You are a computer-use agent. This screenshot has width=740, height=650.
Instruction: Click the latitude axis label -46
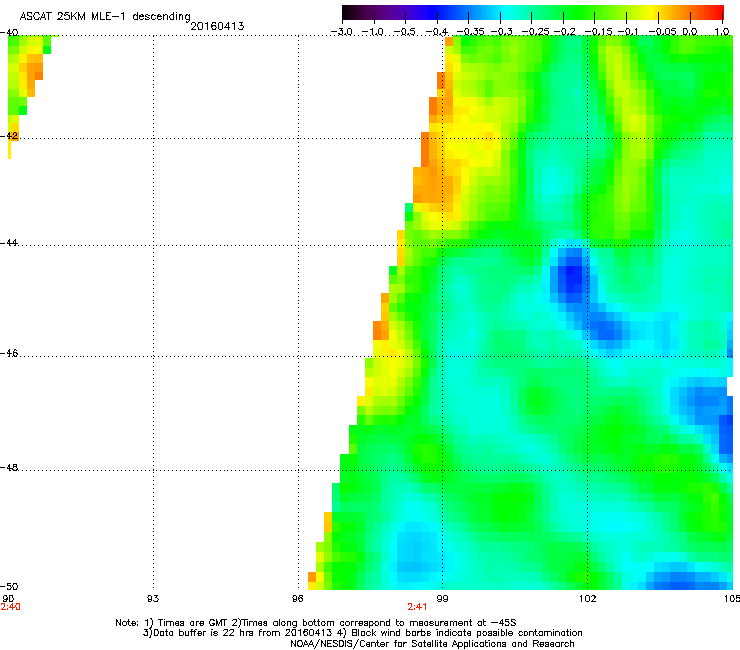coord(9,353)
